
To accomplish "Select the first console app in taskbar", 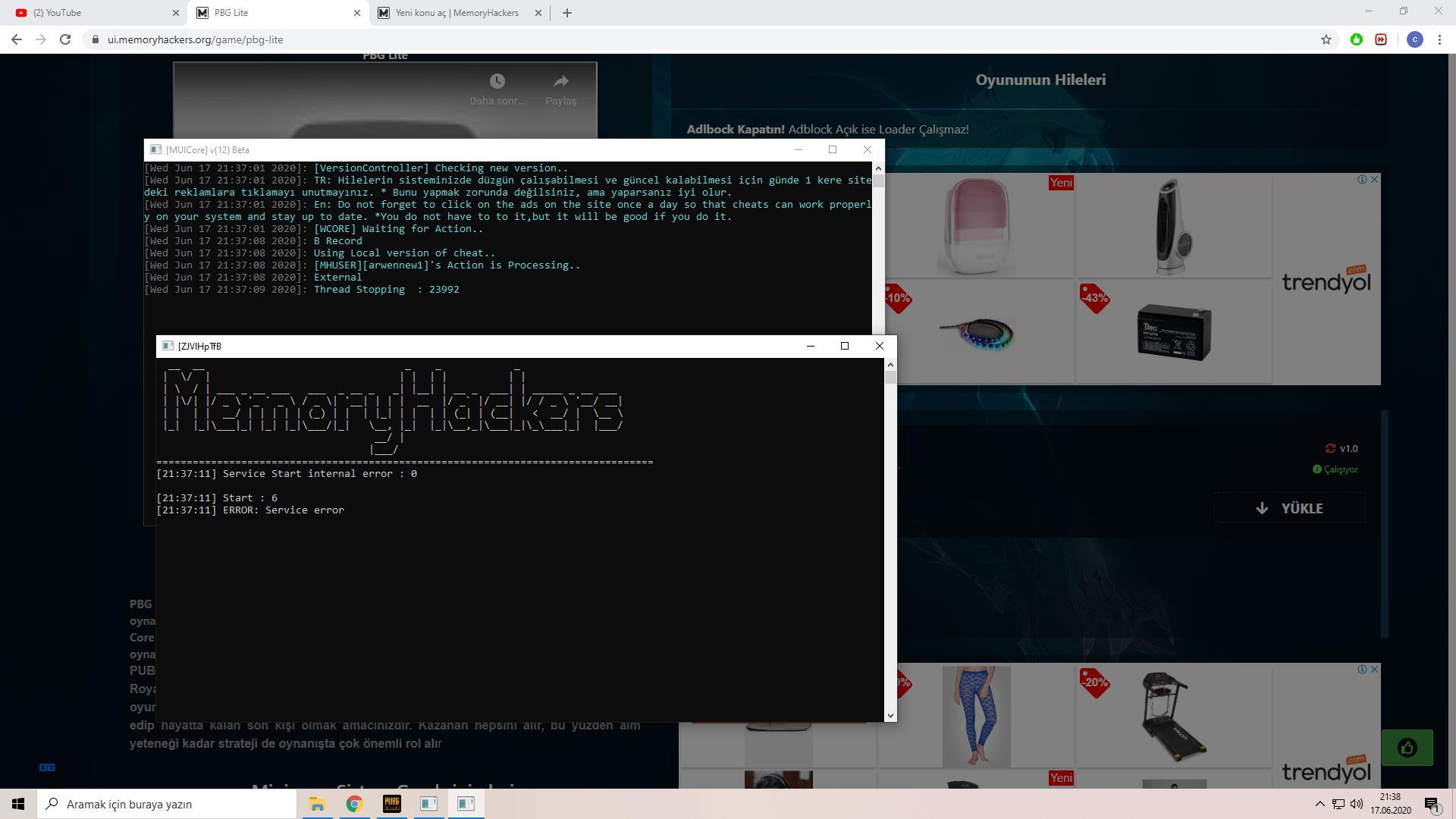I will 428,804.
